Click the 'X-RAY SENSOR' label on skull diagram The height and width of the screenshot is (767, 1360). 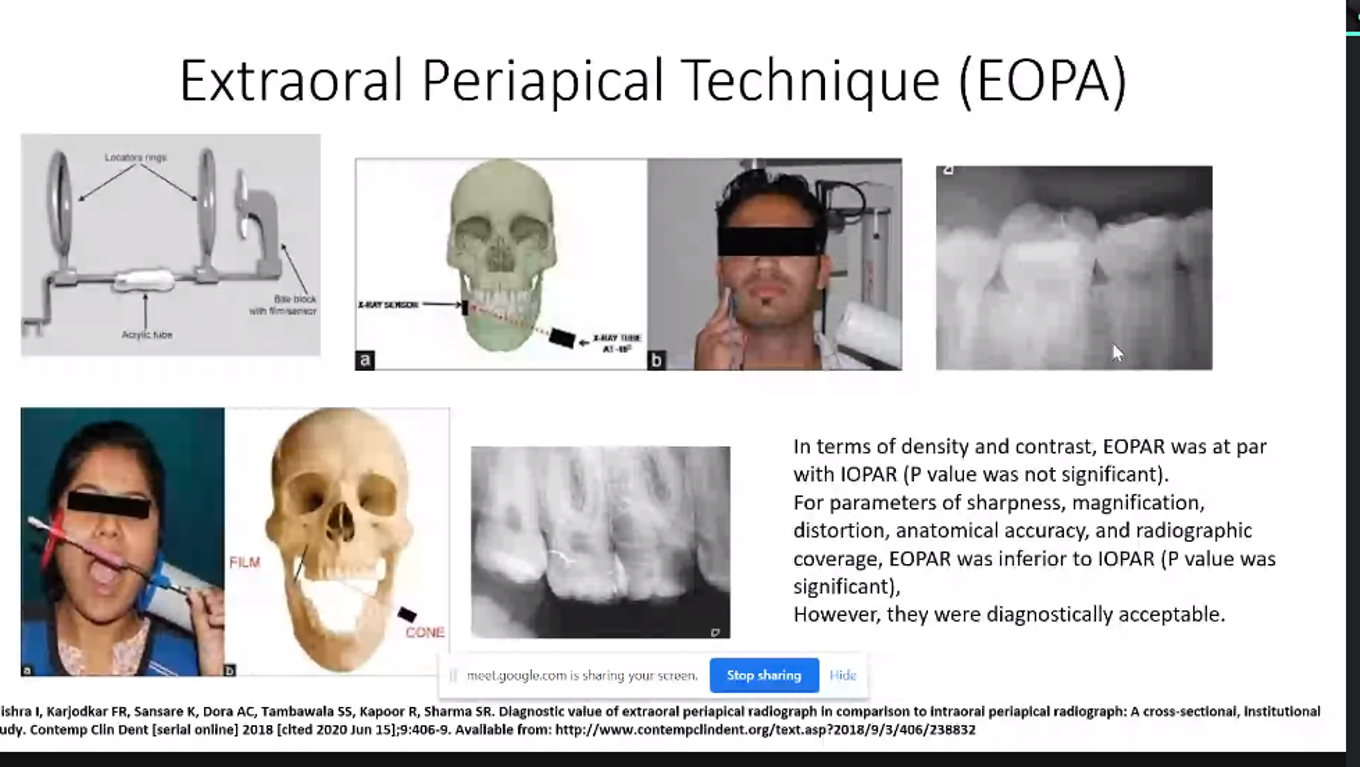pos(388,304)
